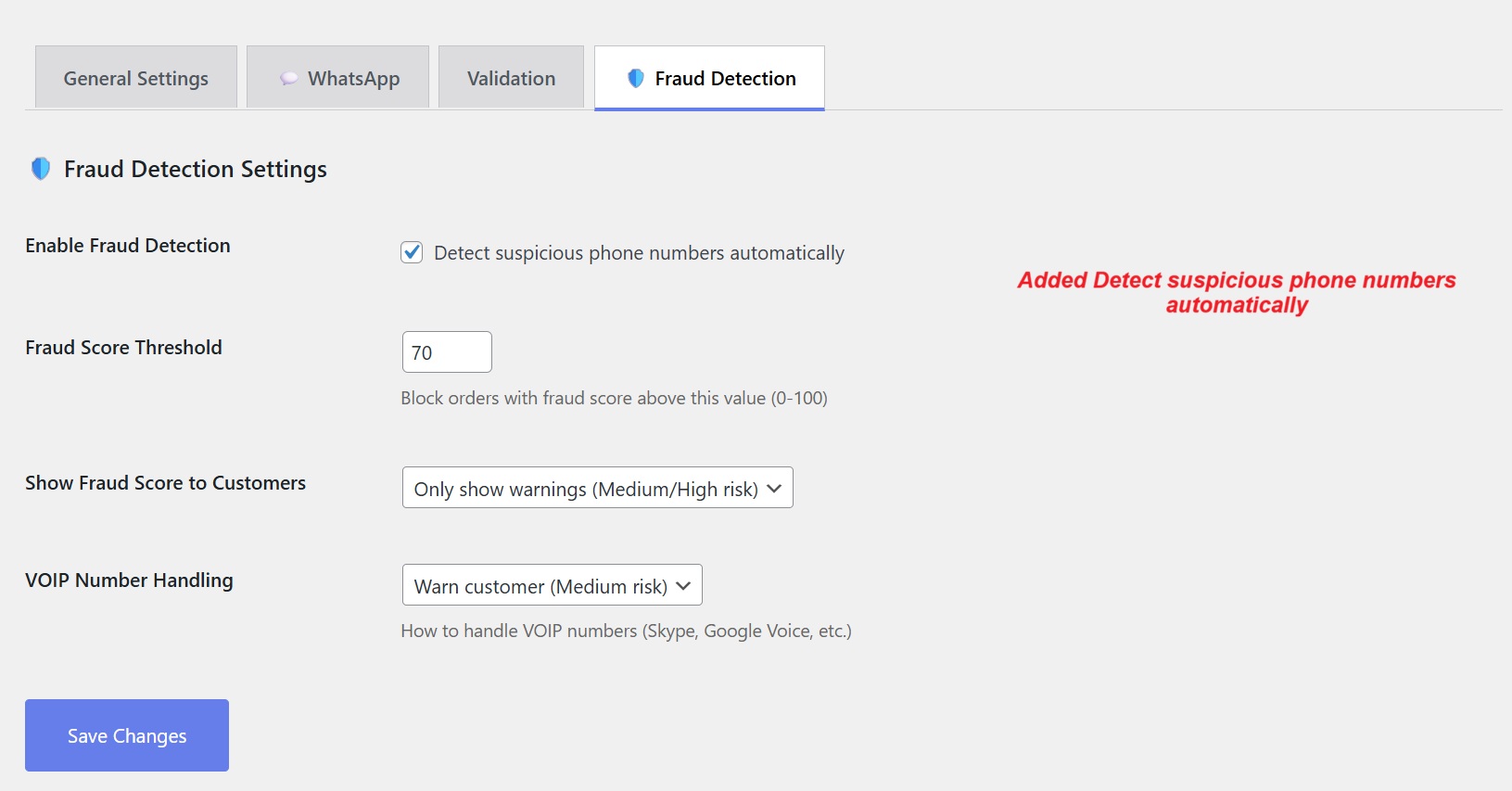Screen dimensions: 1512x791
Task: Click 'Block orders with fraud score' help text
Action: (x=614, y=398)
